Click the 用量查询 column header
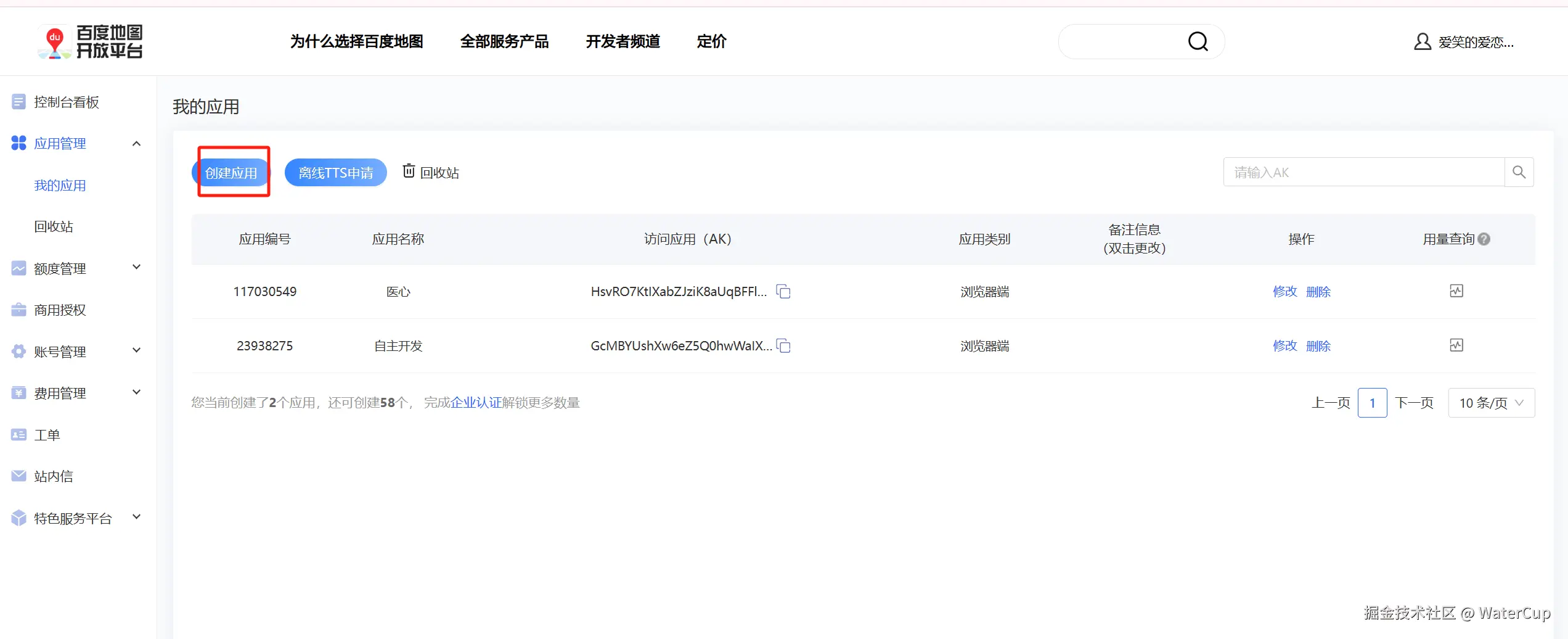This screenshot has height=639, width=1568. (x=1448, y=239)
